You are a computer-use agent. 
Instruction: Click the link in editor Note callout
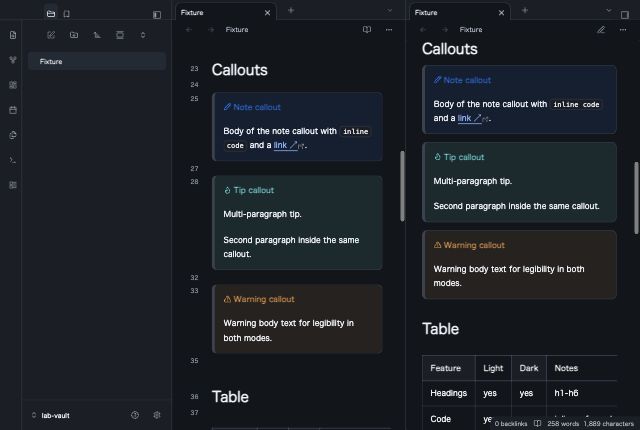(280, 145)
